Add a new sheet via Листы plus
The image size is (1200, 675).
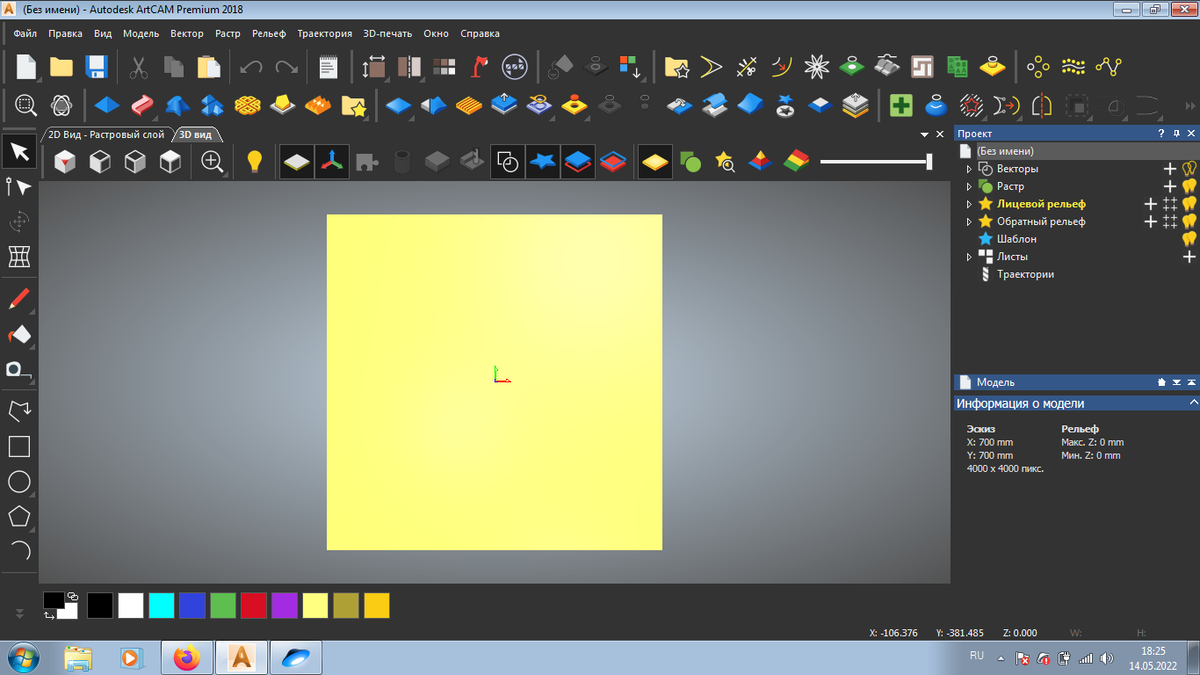1189,257
